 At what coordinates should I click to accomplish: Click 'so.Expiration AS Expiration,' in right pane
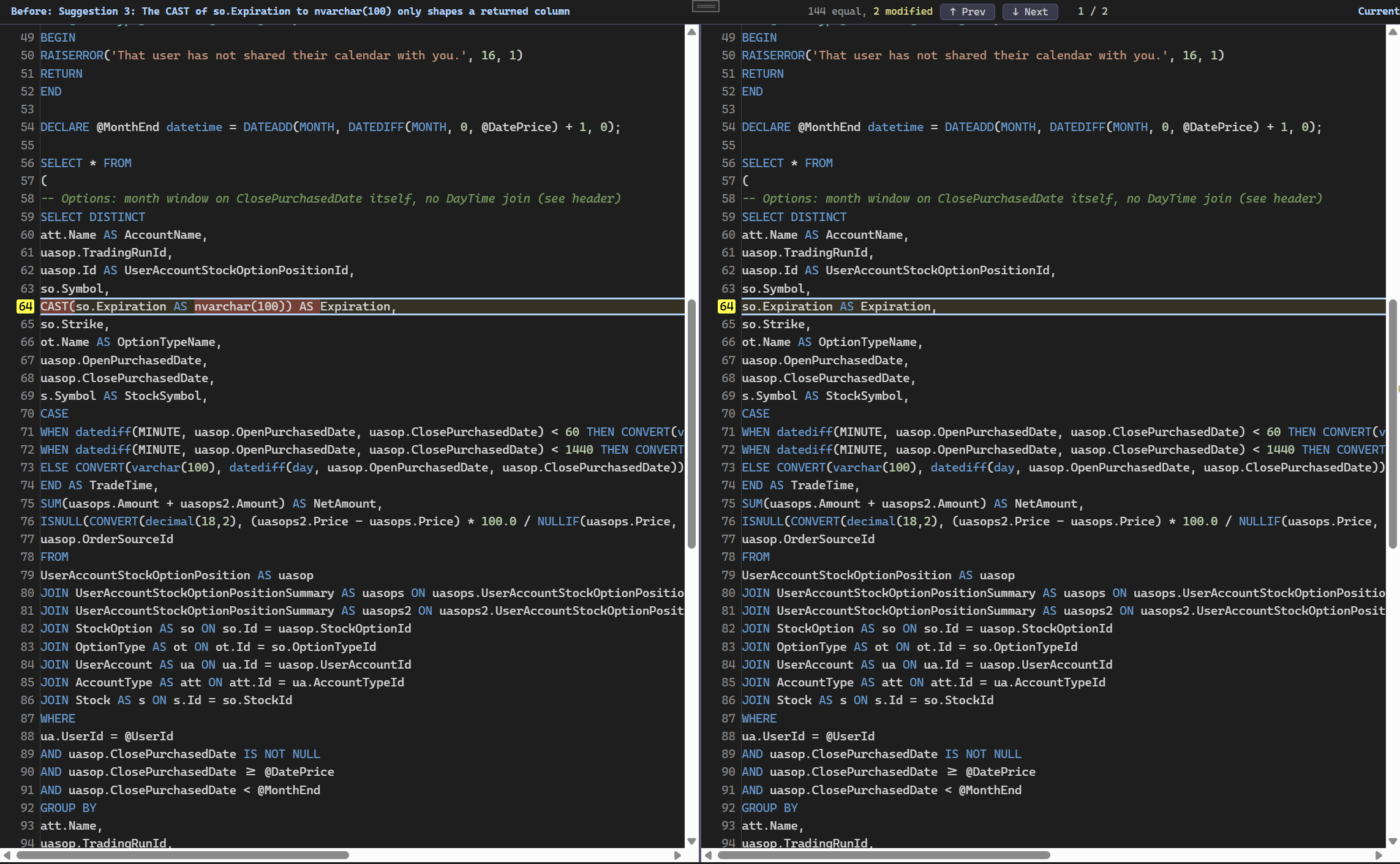(x=839, y=306)
